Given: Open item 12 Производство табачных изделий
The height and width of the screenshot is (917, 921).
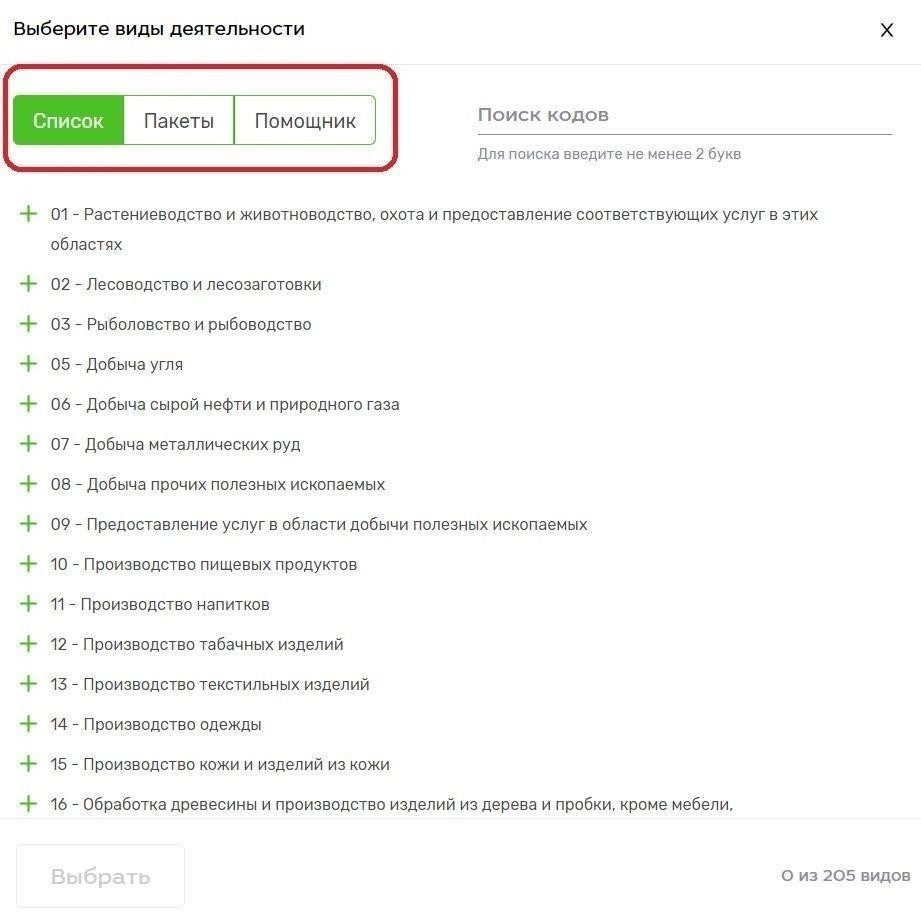Looking at the screenshot, I should [197, 644].
